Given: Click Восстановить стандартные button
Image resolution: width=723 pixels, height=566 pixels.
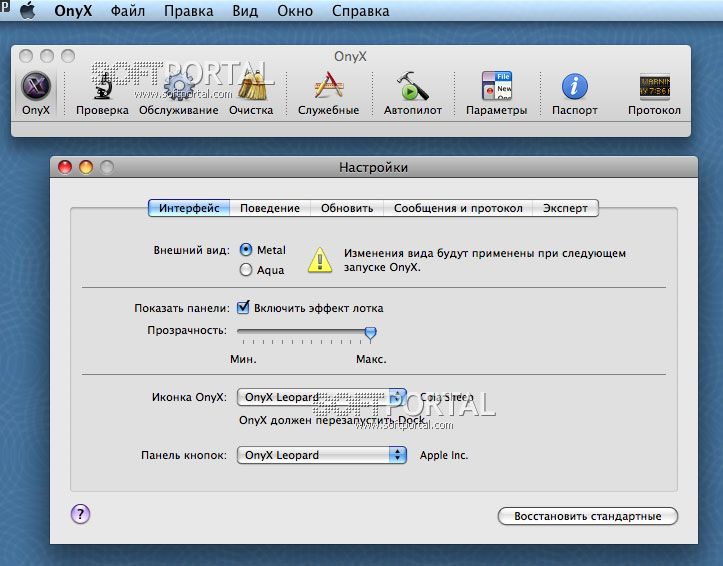Looking at the screenshot, I should click(588, 516).
